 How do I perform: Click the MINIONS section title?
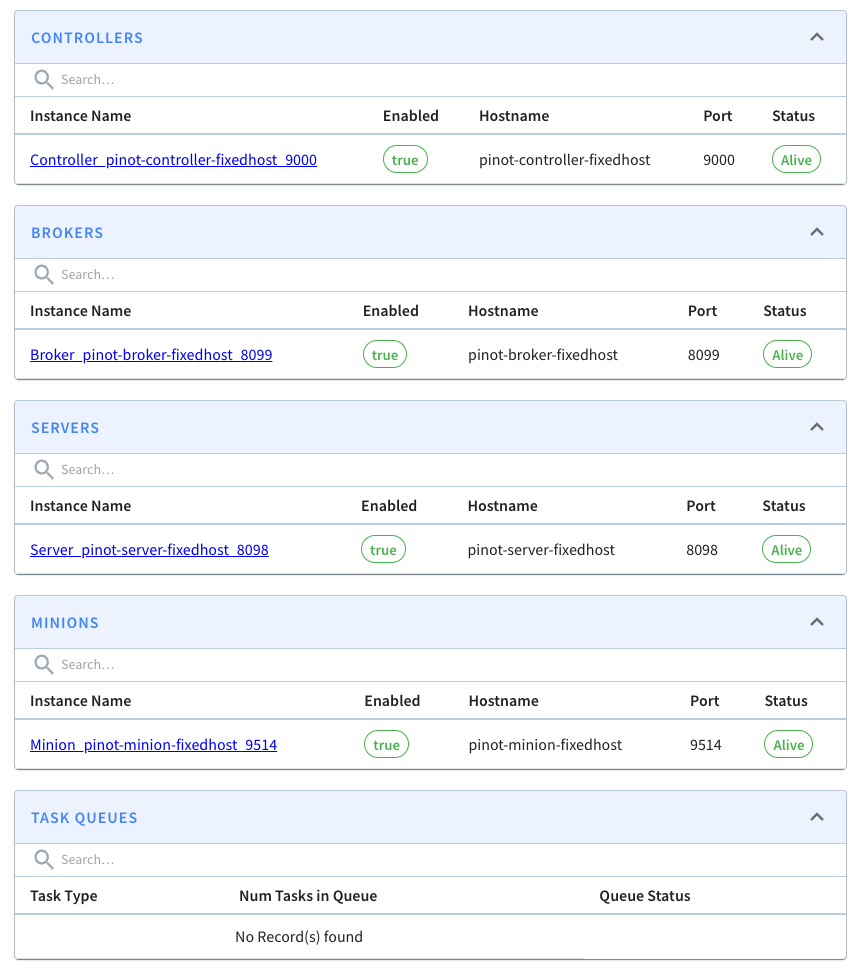pyautogui.click(x=65, y=623)
